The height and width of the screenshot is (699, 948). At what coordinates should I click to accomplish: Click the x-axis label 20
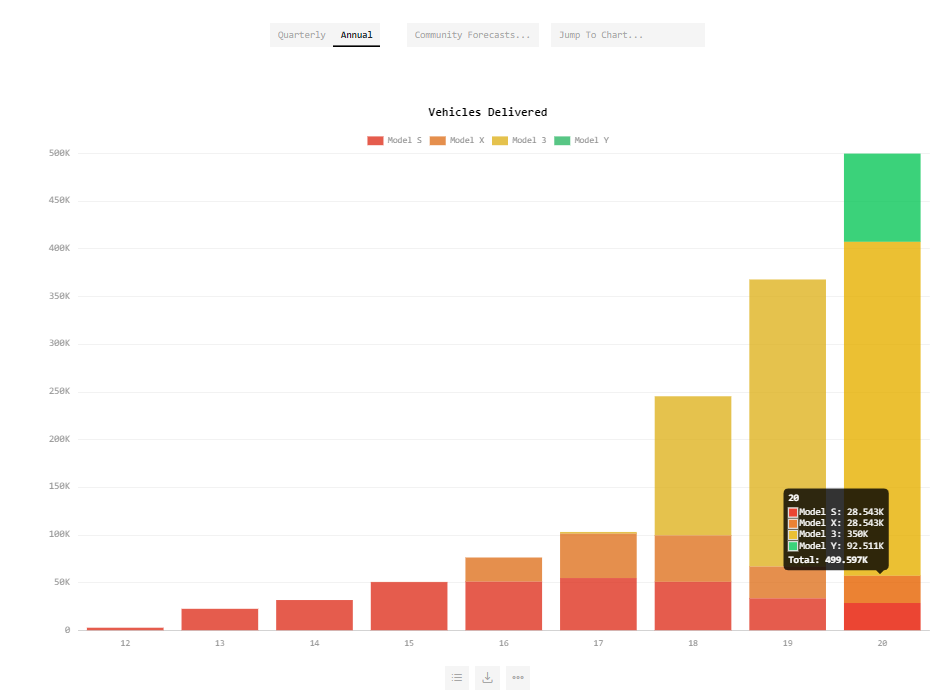[882, 643]
